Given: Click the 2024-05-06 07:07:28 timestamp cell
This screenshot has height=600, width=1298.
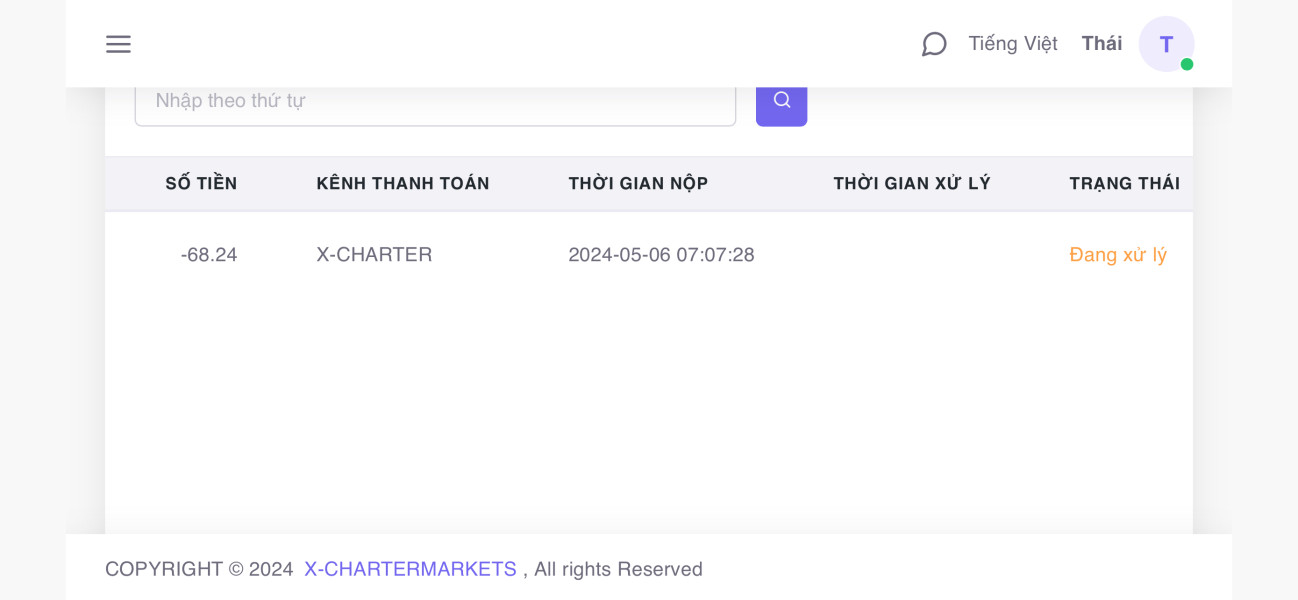Looking at the screenshot, I should [661, 255].
